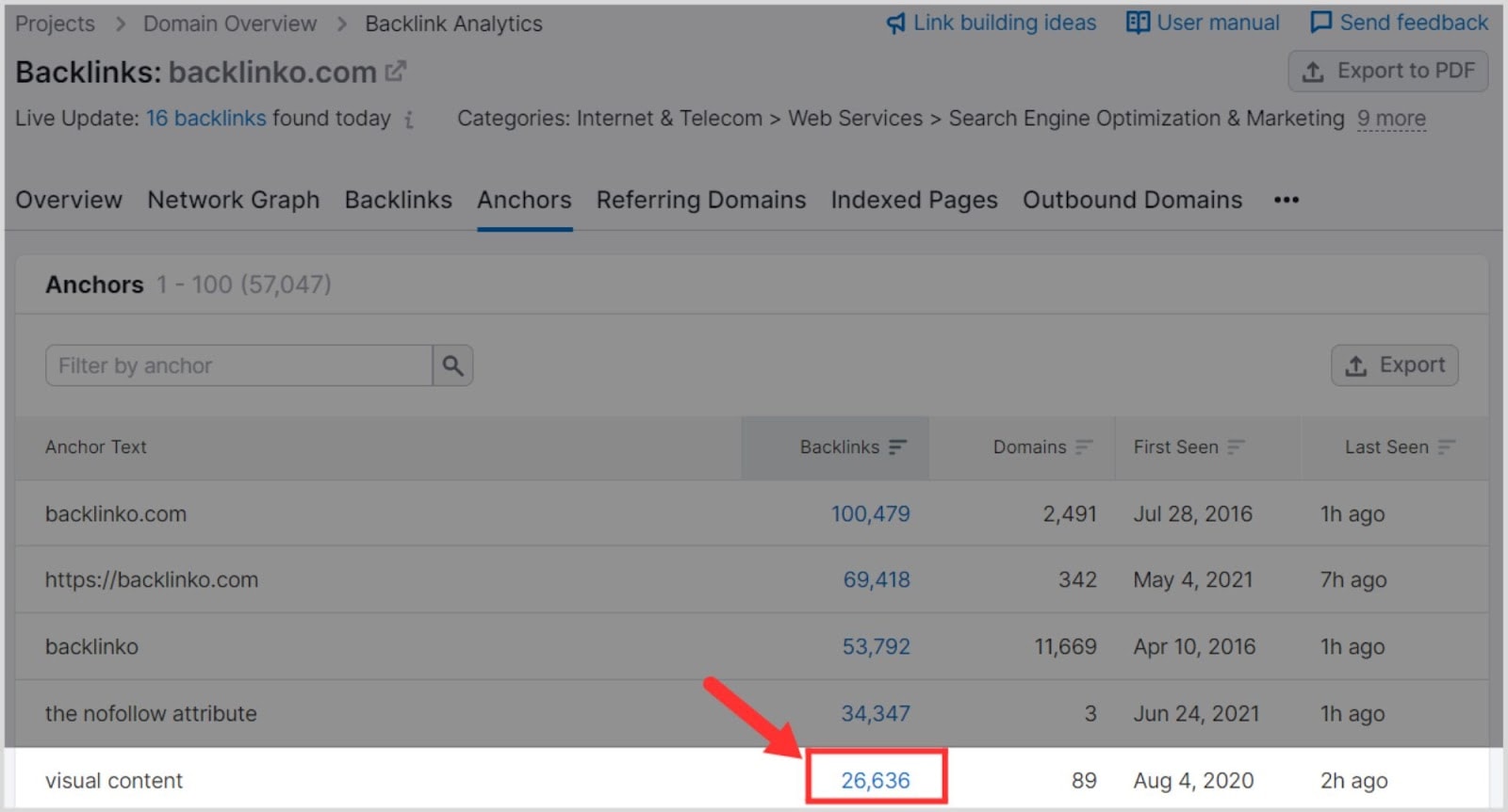This screenshot has width=1508, height=812.
Task: Click the info icon after 'found today'
Action: [409, 120]
